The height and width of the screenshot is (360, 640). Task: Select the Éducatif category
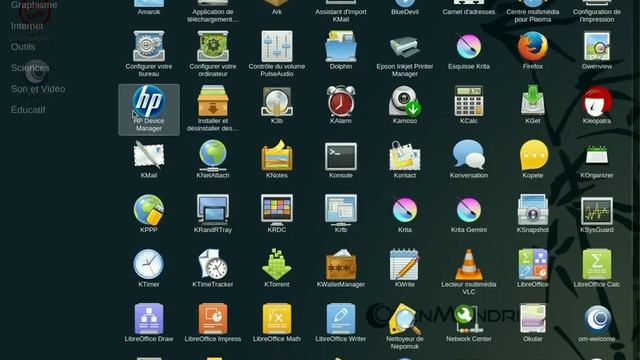[28, 110]
